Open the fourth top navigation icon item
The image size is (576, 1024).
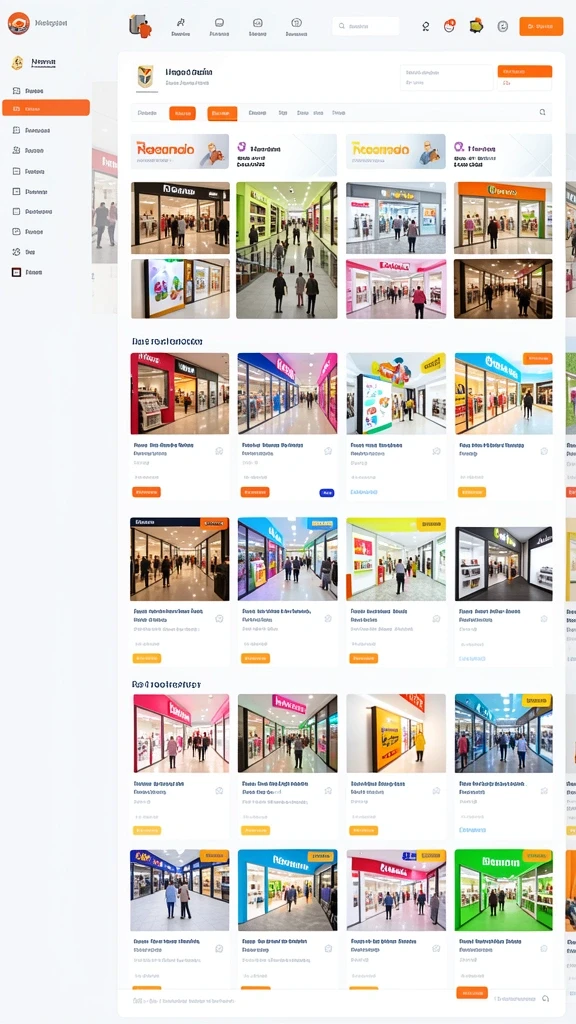[296, 26]
